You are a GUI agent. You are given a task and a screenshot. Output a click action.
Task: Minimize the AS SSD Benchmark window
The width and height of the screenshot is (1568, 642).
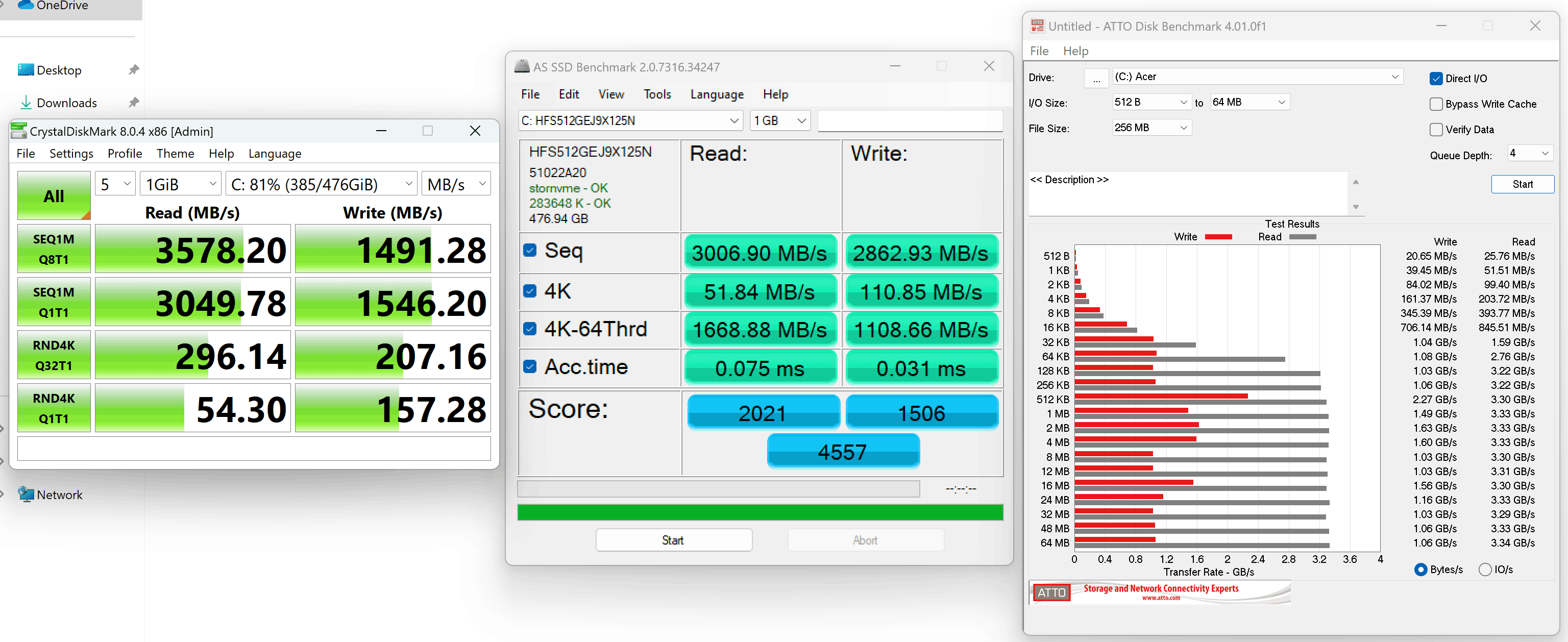coord(895,66)
